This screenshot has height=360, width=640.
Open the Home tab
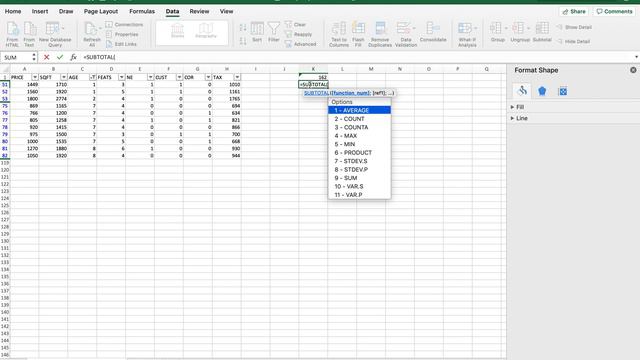(x=13, y=11)
